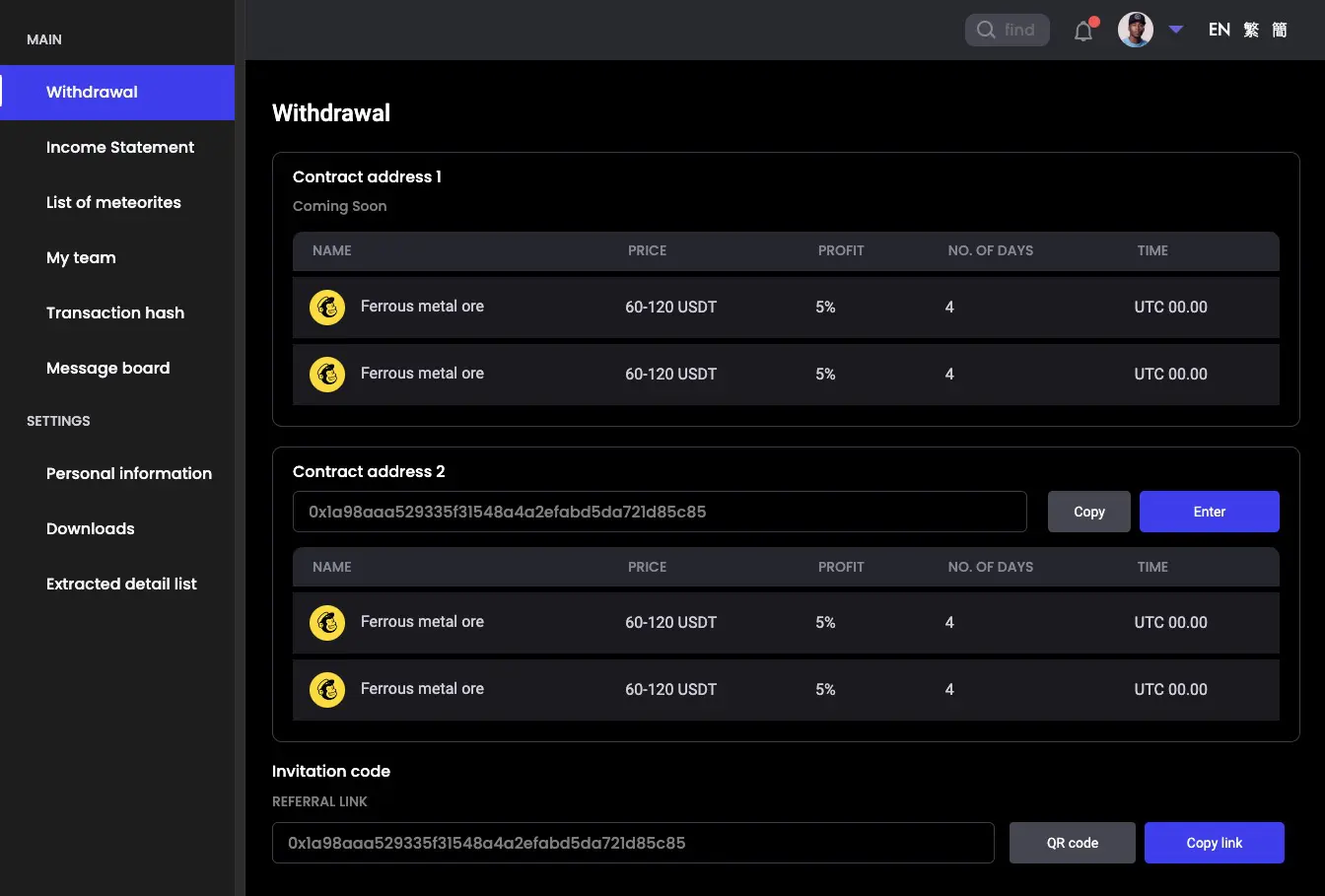1325x896 pixels.
Task: Open the Transaction hash page
Action: pos(115,313)
